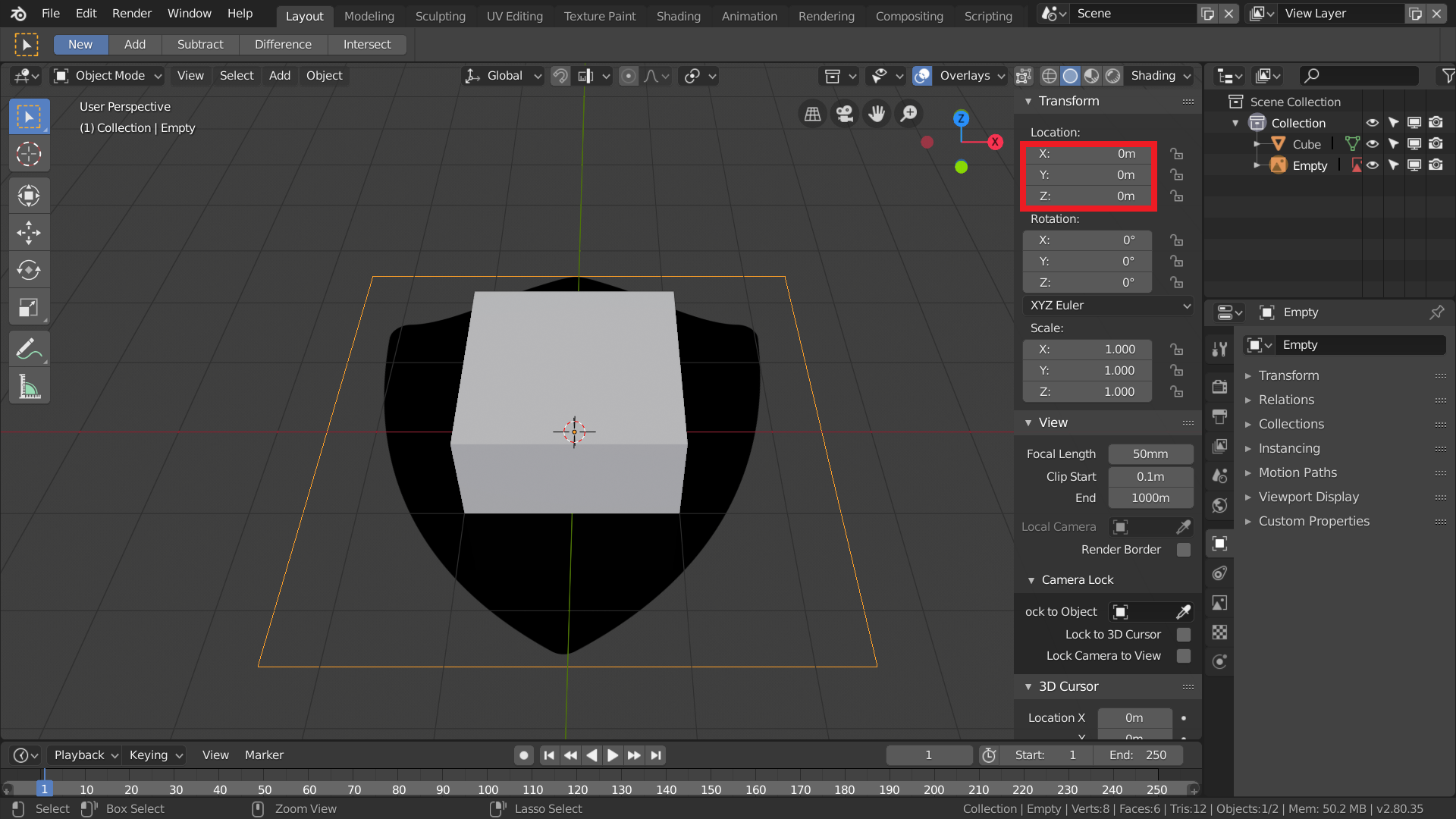1456x819 pixels.
Task: Toggle orthographic grid view icon
Action: 812,114
